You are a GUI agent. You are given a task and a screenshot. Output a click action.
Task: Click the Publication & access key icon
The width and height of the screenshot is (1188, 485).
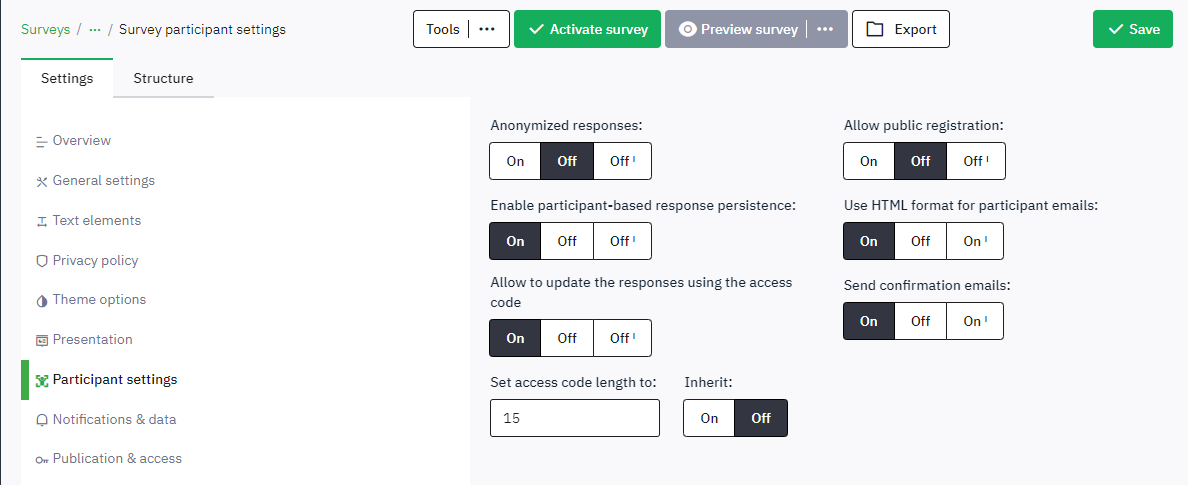click(42, 459)
